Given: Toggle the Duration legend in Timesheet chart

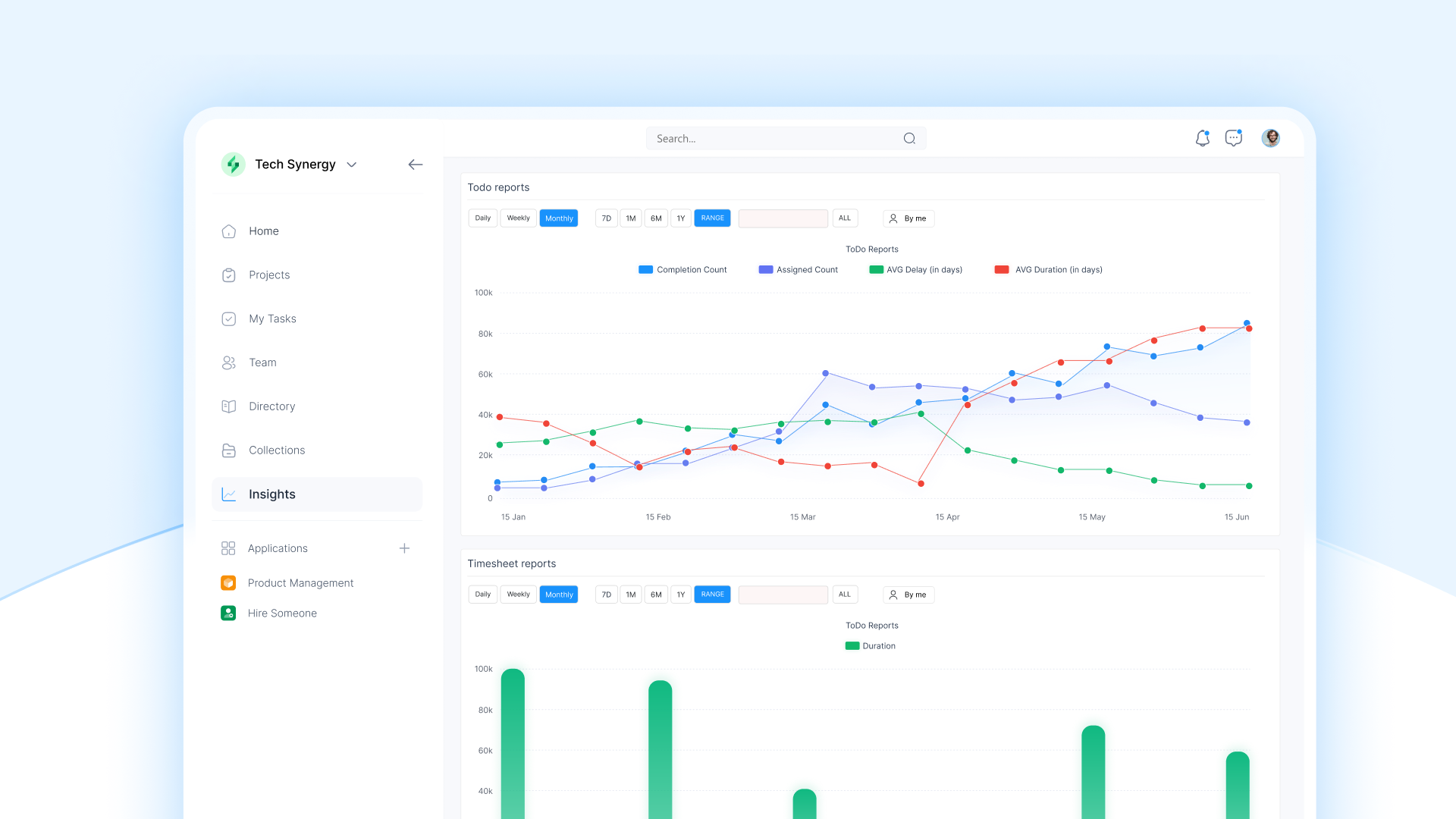Looking at the screenshot, I should 871,646.
